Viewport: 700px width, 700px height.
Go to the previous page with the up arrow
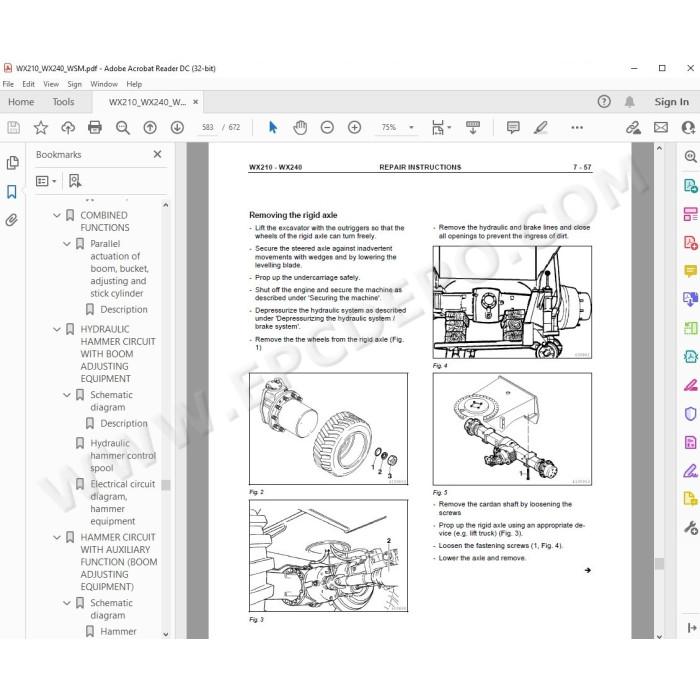tap(150, 128)
